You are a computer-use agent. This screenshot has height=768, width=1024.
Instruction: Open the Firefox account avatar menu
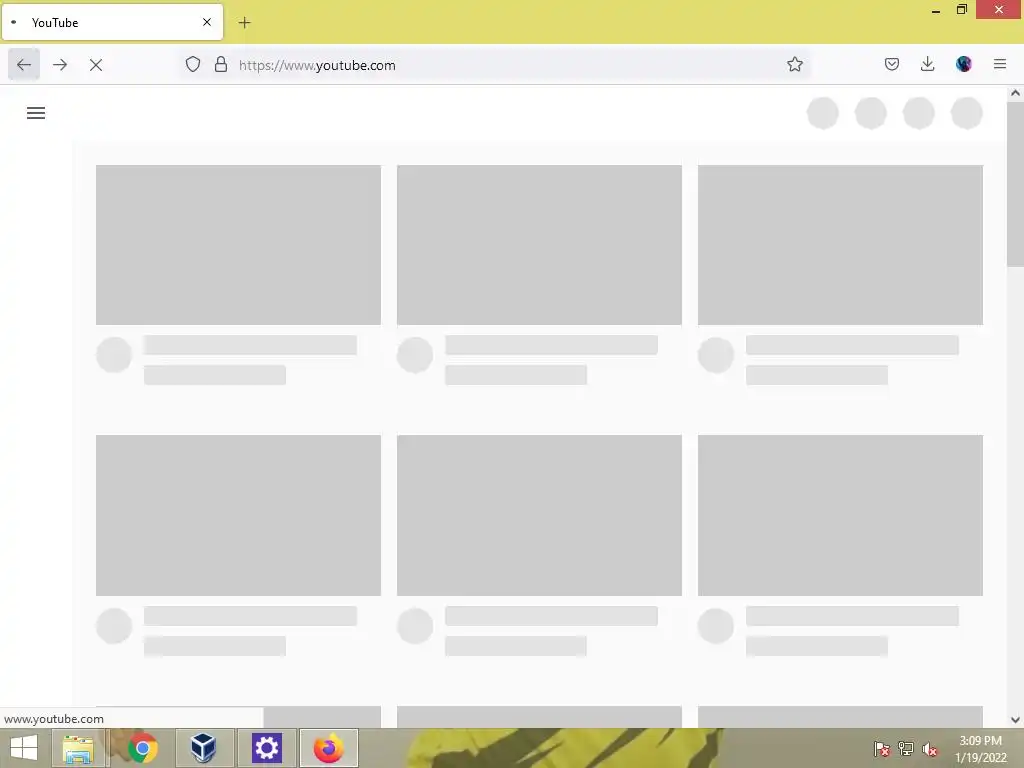pyautogui.click(x=964, y=64)
